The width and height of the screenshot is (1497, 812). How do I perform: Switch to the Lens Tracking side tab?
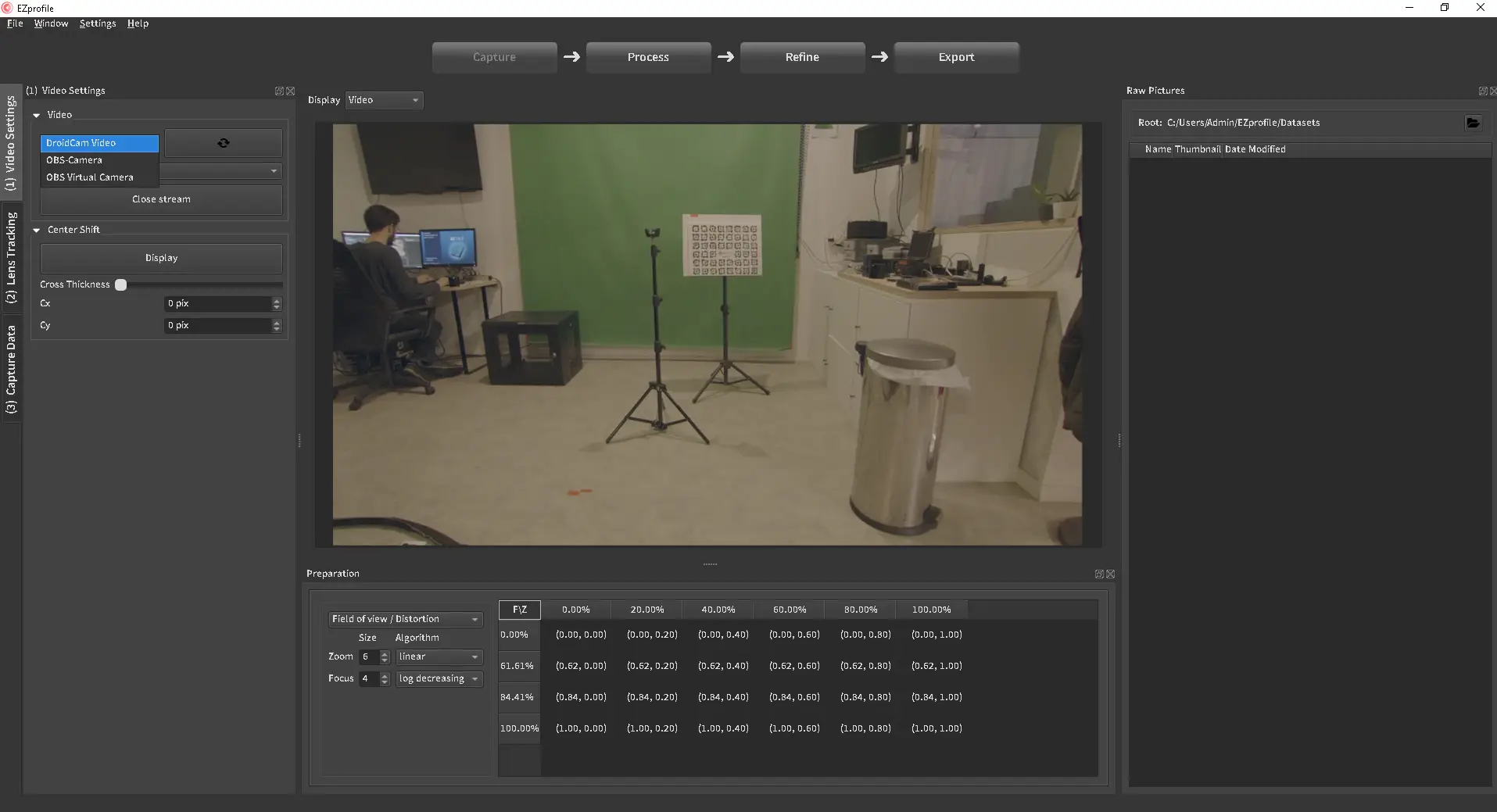point(11,258)
